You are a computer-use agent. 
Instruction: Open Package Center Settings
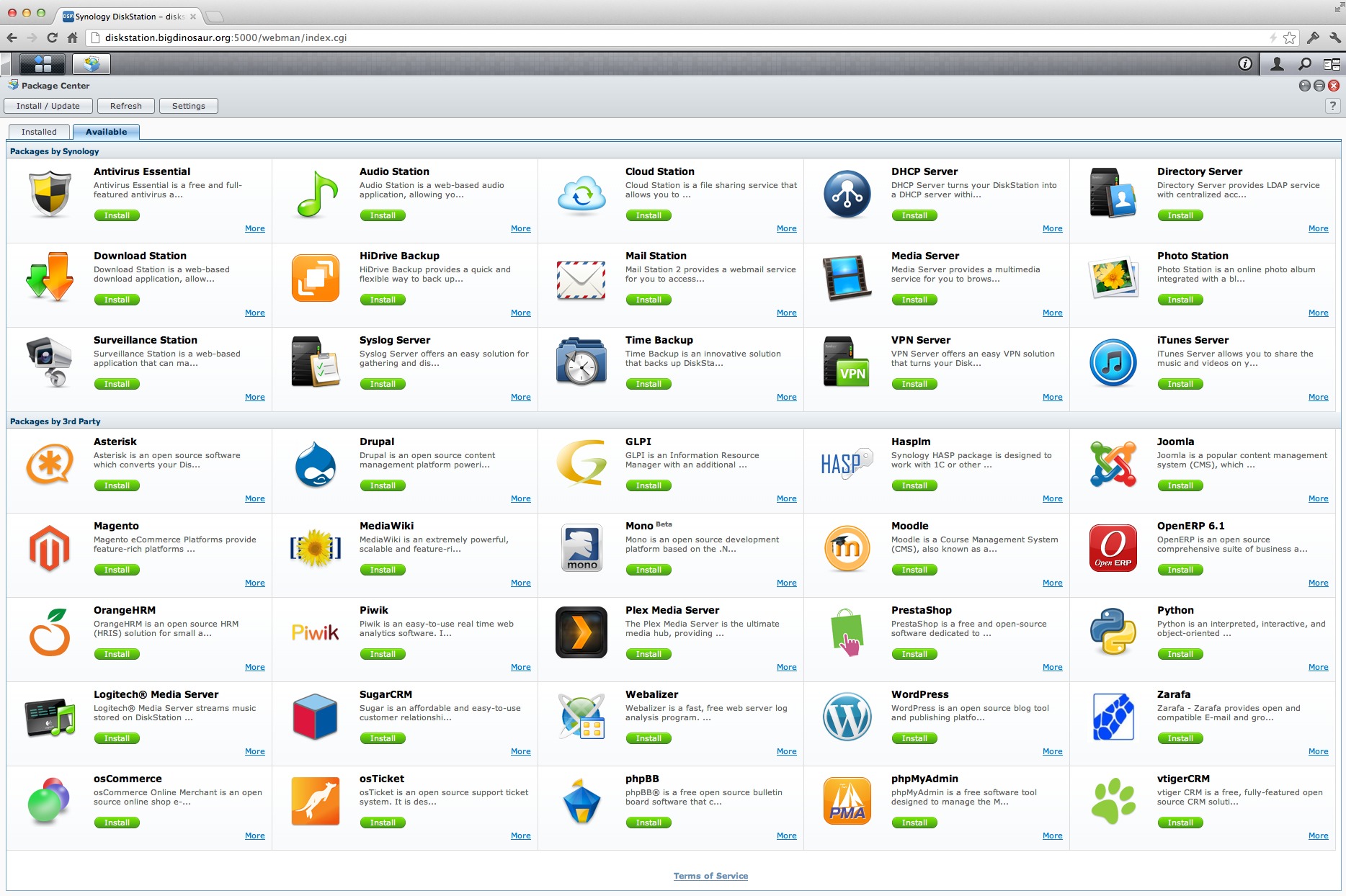(x=189, y=106)
